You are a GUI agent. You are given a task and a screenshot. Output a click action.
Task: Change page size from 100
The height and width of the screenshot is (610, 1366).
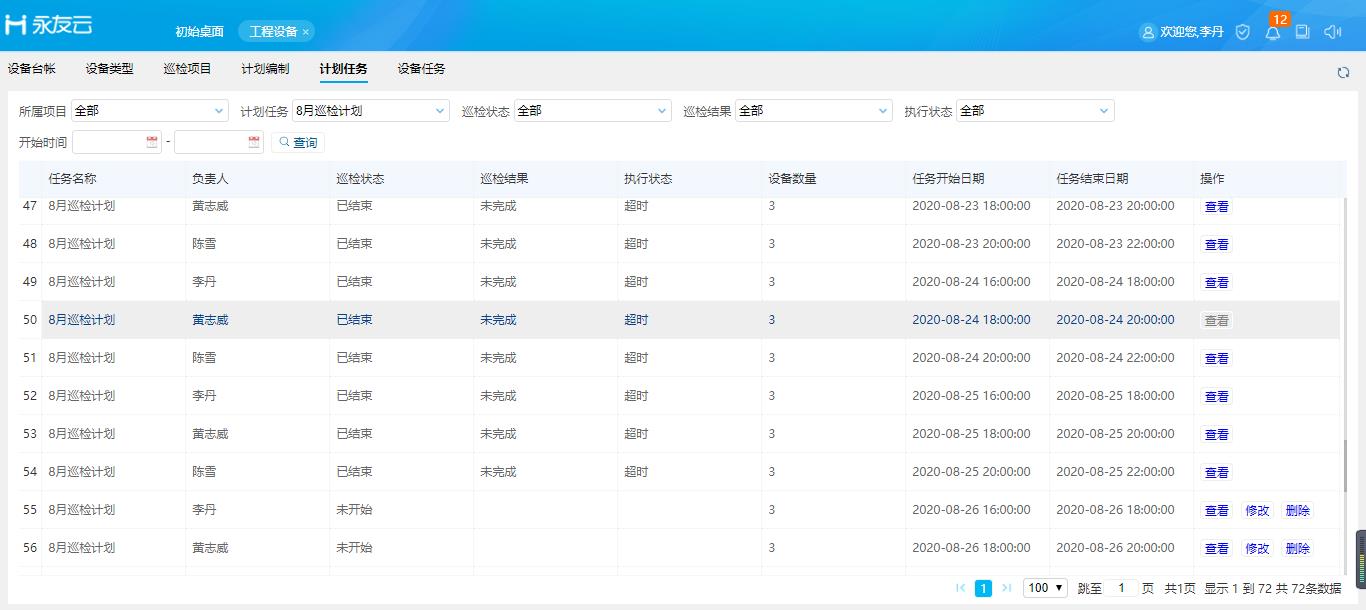(x=1045, y=588)
